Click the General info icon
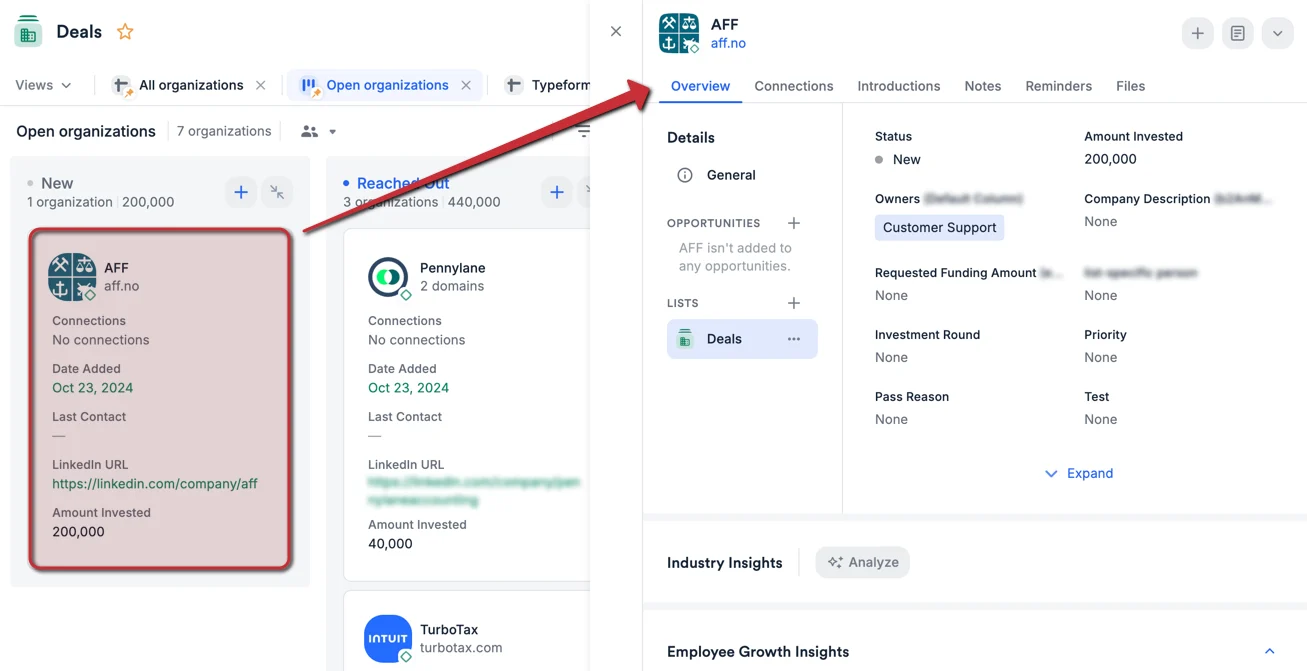Image resolution: width=1307 pixels, height=671 pixels. [x=685, y=175]
